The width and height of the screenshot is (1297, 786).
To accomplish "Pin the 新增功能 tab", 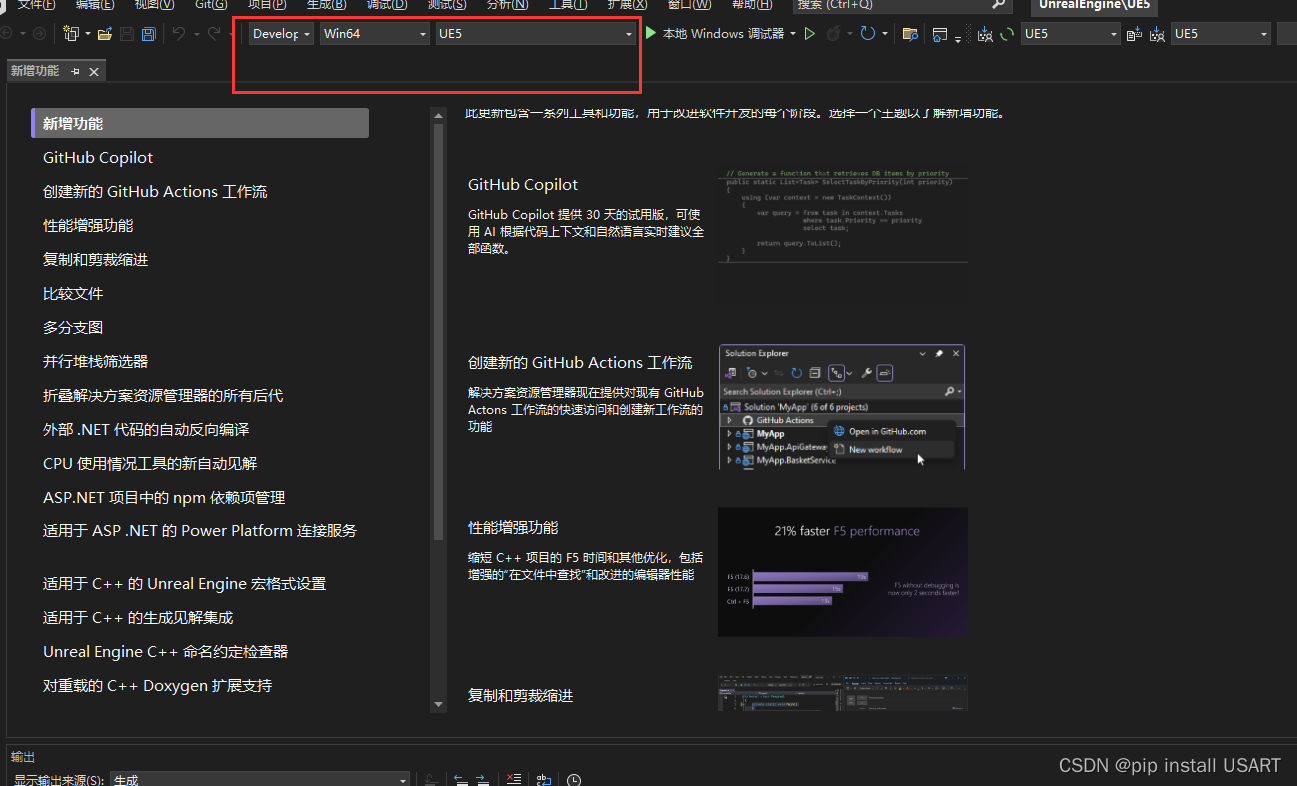I will click(76, 72).
